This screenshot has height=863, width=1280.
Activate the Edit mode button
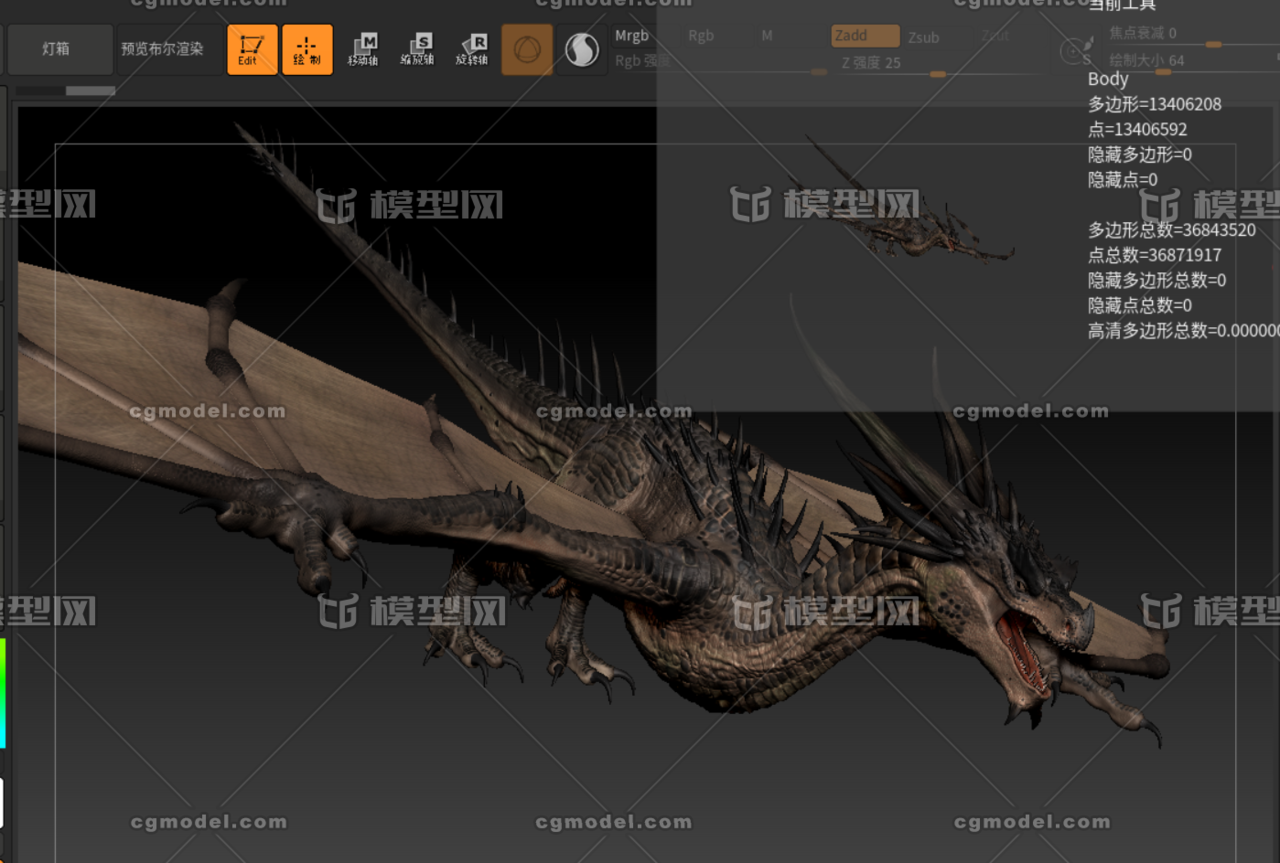click(x=253, y=49)
